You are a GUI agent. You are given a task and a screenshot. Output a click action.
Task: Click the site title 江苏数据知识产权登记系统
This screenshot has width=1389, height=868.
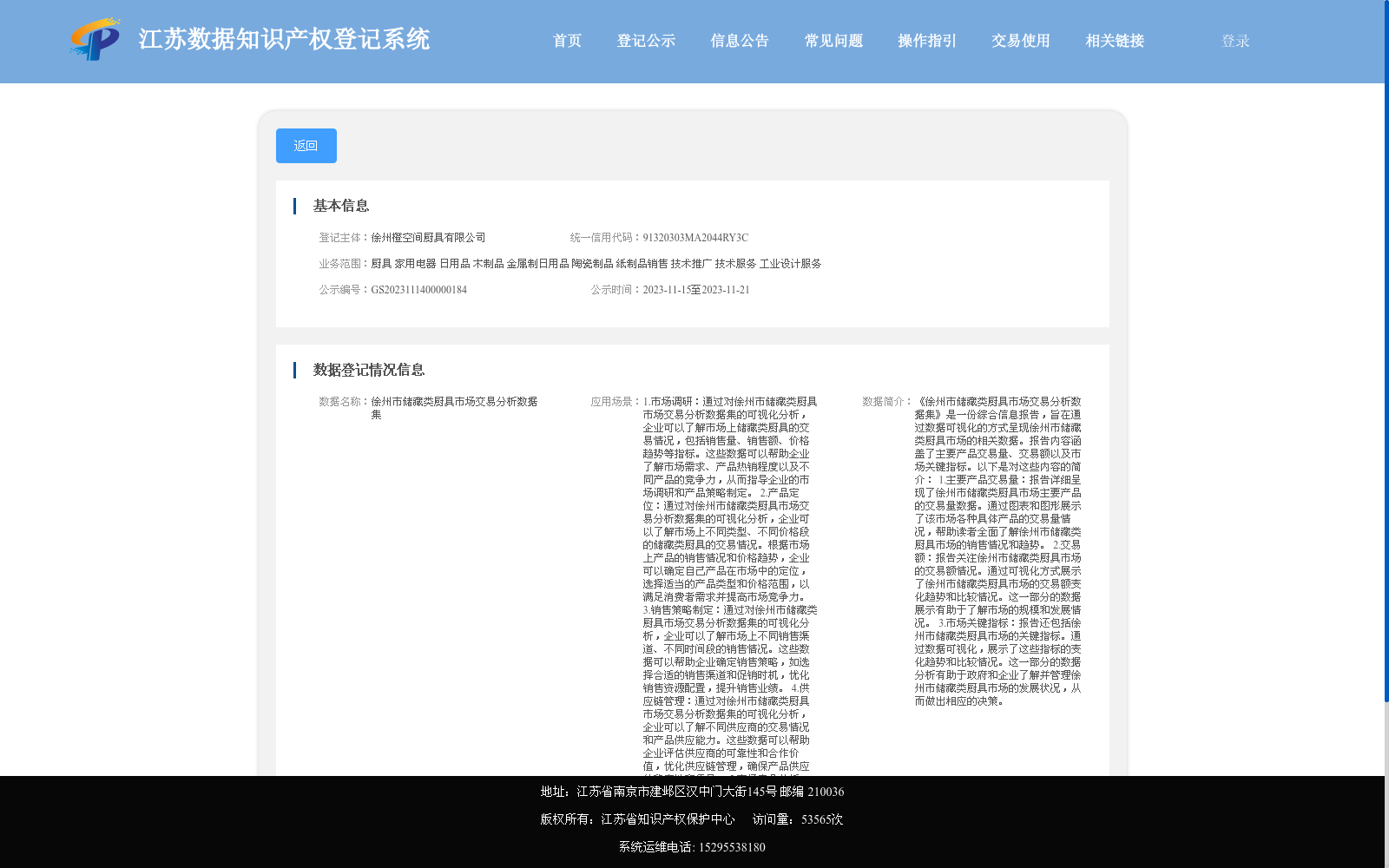[284, 39]
